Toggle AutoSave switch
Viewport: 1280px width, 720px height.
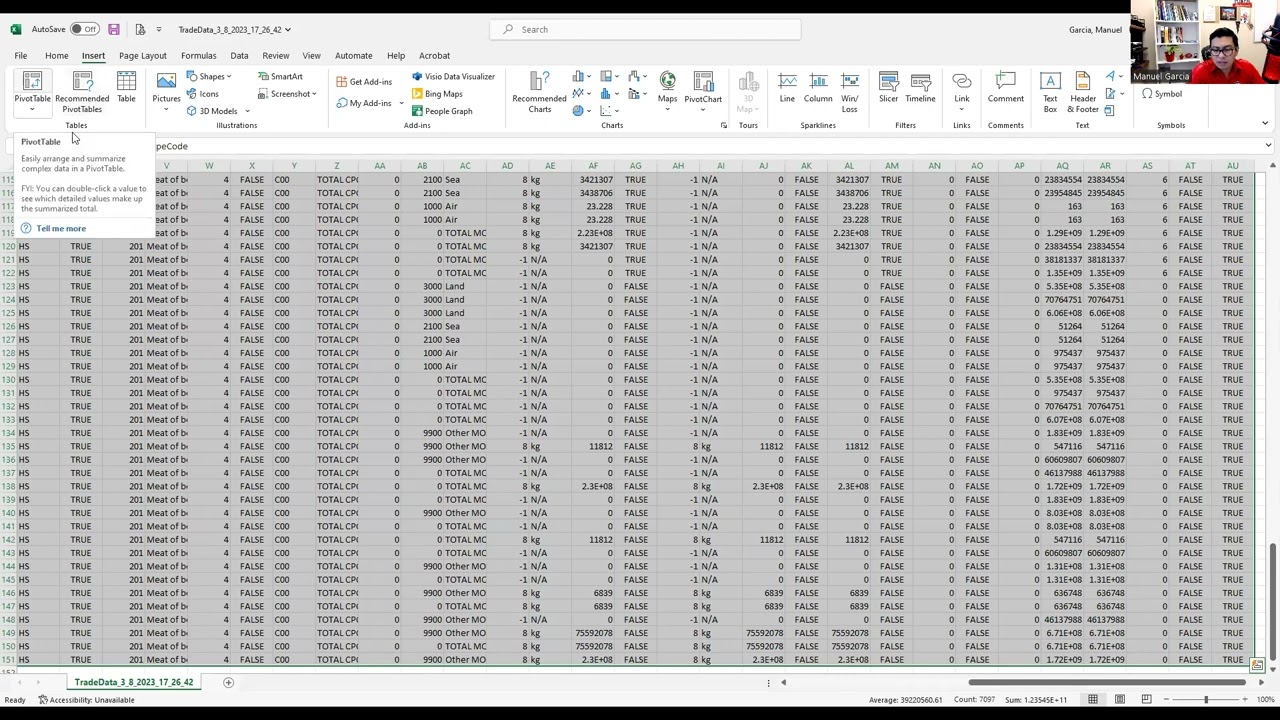86,29
